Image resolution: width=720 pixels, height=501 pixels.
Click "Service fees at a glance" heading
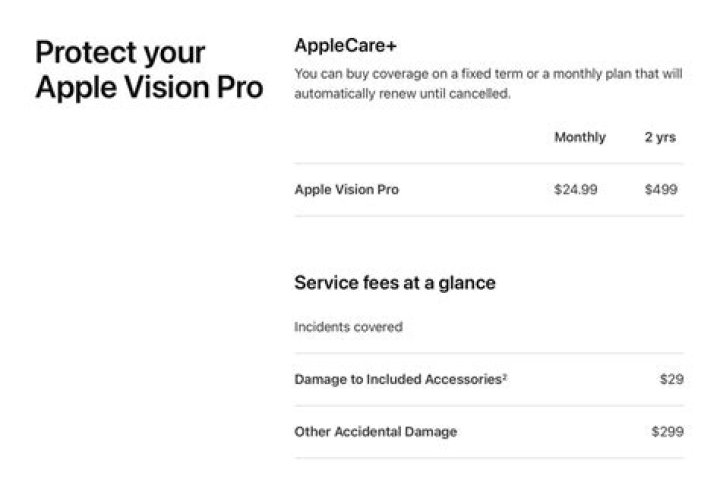coord(395,283)
